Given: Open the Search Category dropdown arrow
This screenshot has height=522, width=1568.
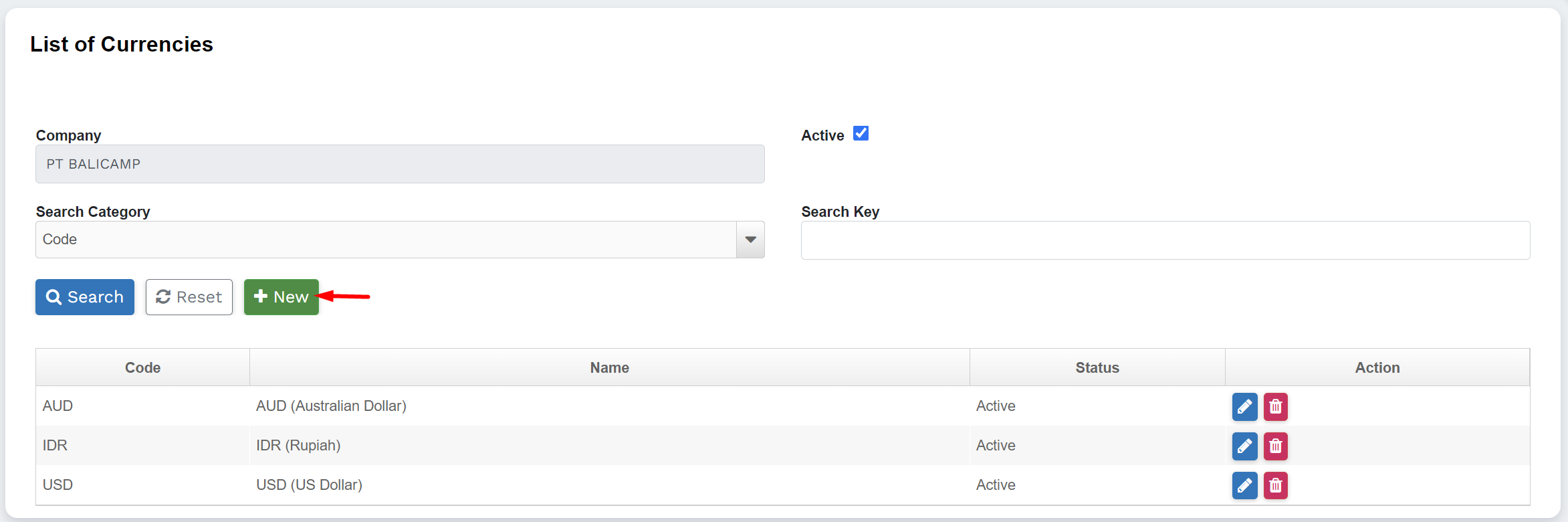Looking at the screenshot, I should 750,240.
